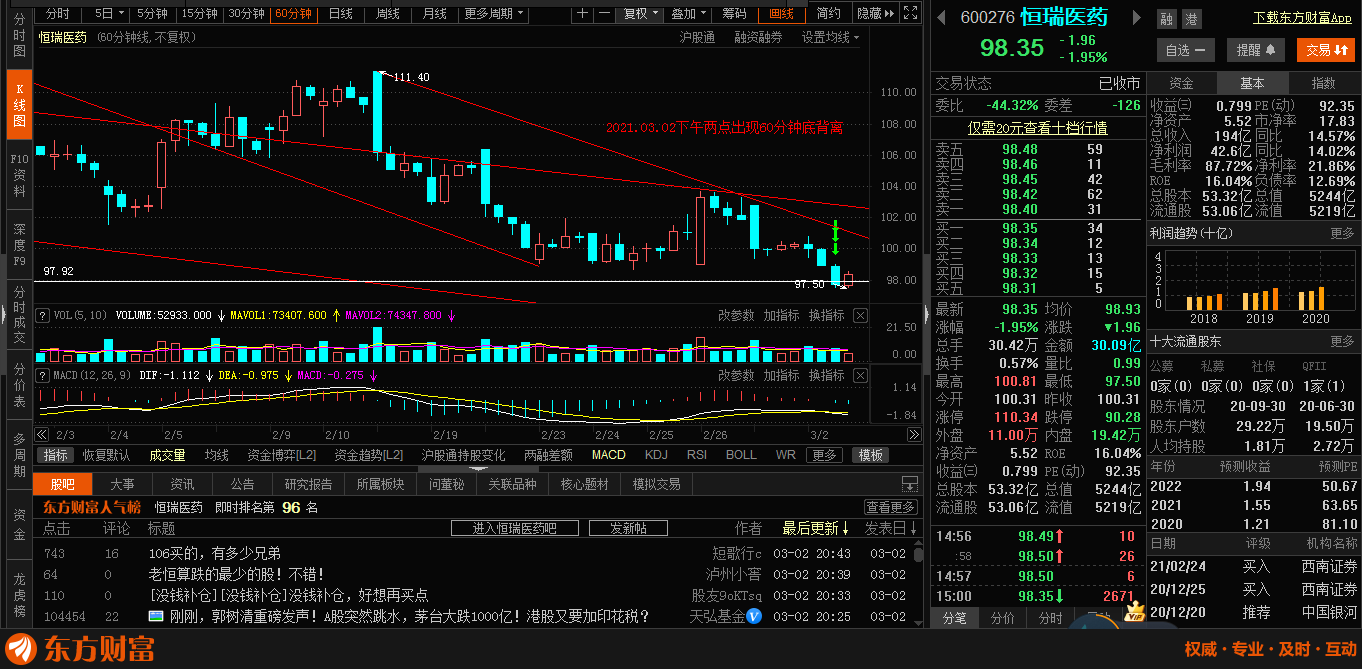Click 更多 next to 利润趋势
Screen dimensions: 1362x669
click(1342, 233)
